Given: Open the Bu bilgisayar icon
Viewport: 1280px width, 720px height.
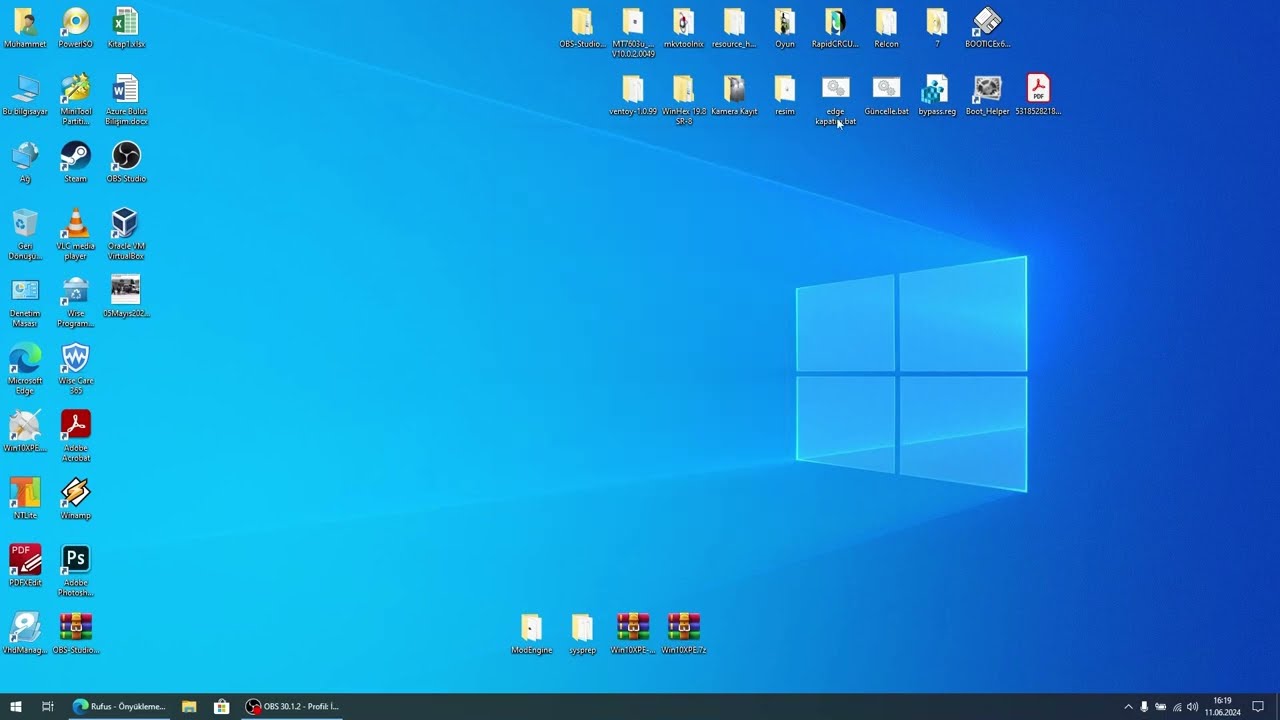Looking at the screenshot, I should click(x=25, y=96).
